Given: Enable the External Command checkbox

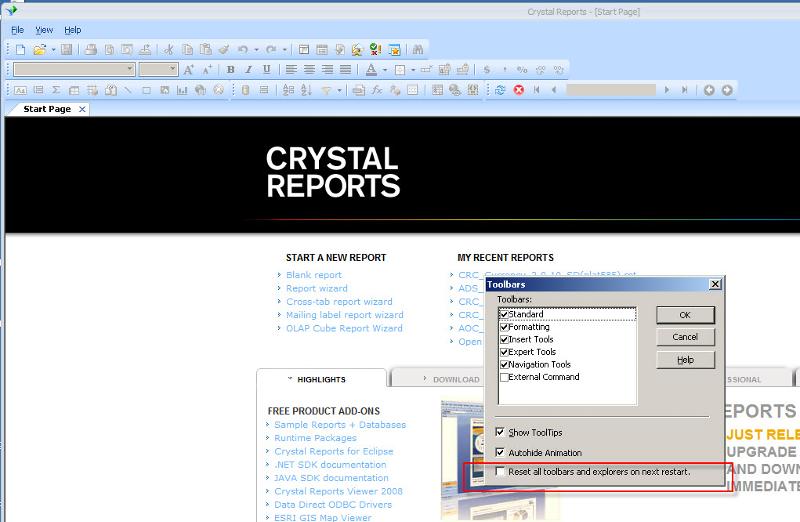Looking at the screenshot, I should (x=504, y=377).
